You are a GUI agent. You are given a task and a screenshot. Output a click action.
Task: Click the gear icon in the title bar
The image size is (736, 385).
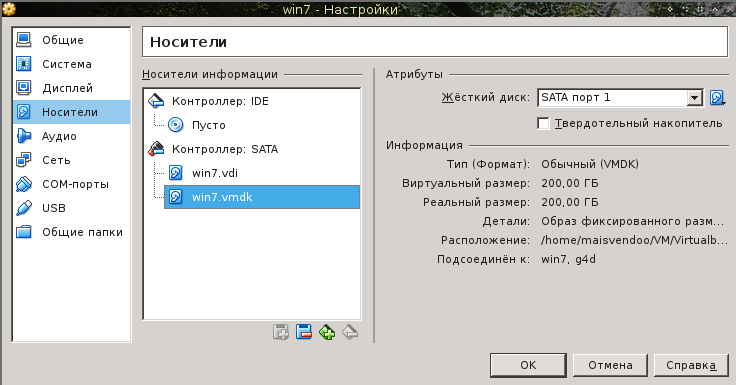click(9, 8)
